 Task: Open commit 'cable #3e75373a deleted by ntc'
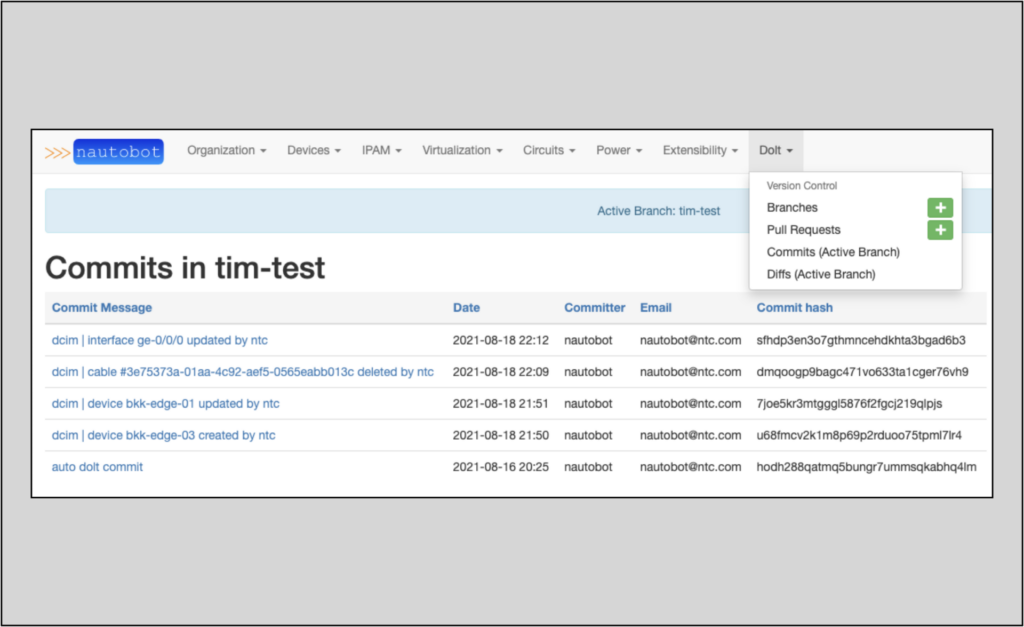tap(243, 372)
